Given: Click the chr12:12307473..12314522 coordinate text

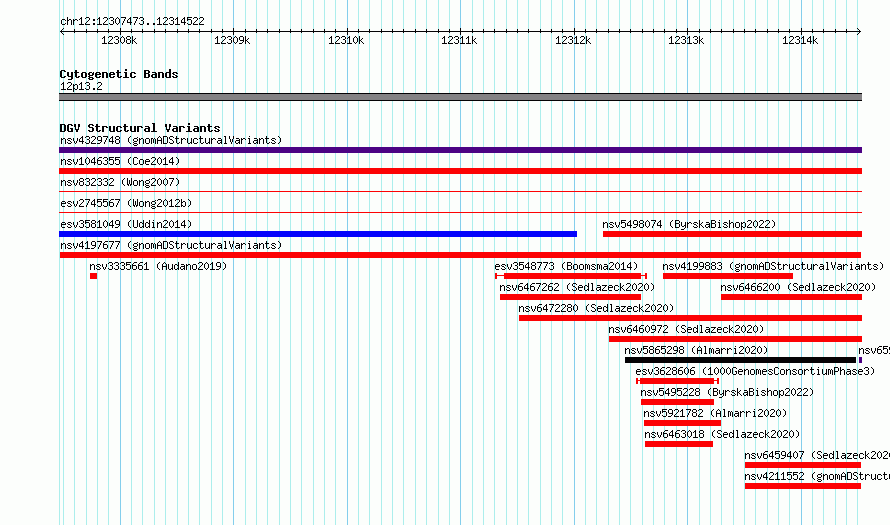Looking at the screenshot, I should (x=132, y=22).
